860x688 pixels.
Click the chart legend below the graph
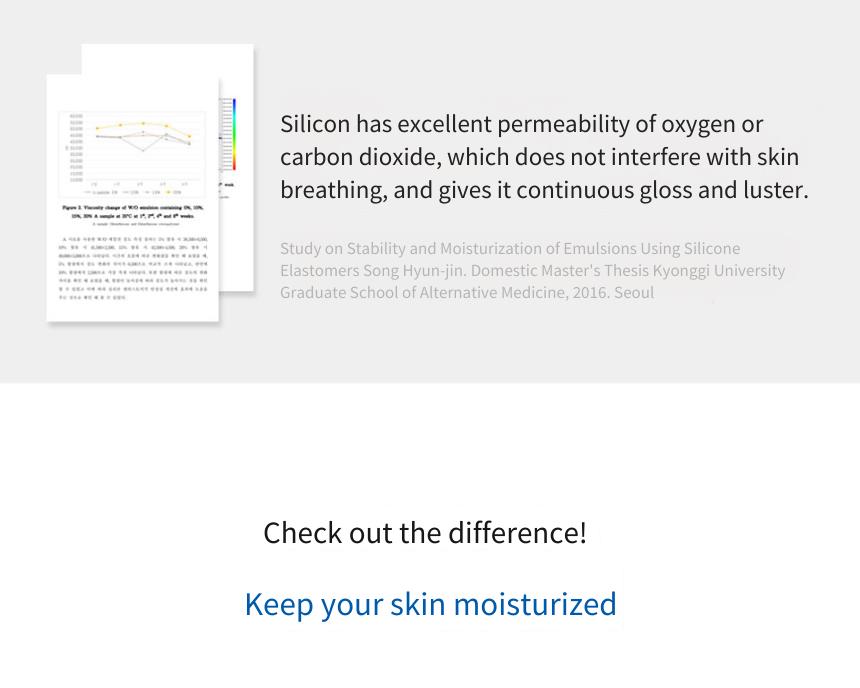132,193
